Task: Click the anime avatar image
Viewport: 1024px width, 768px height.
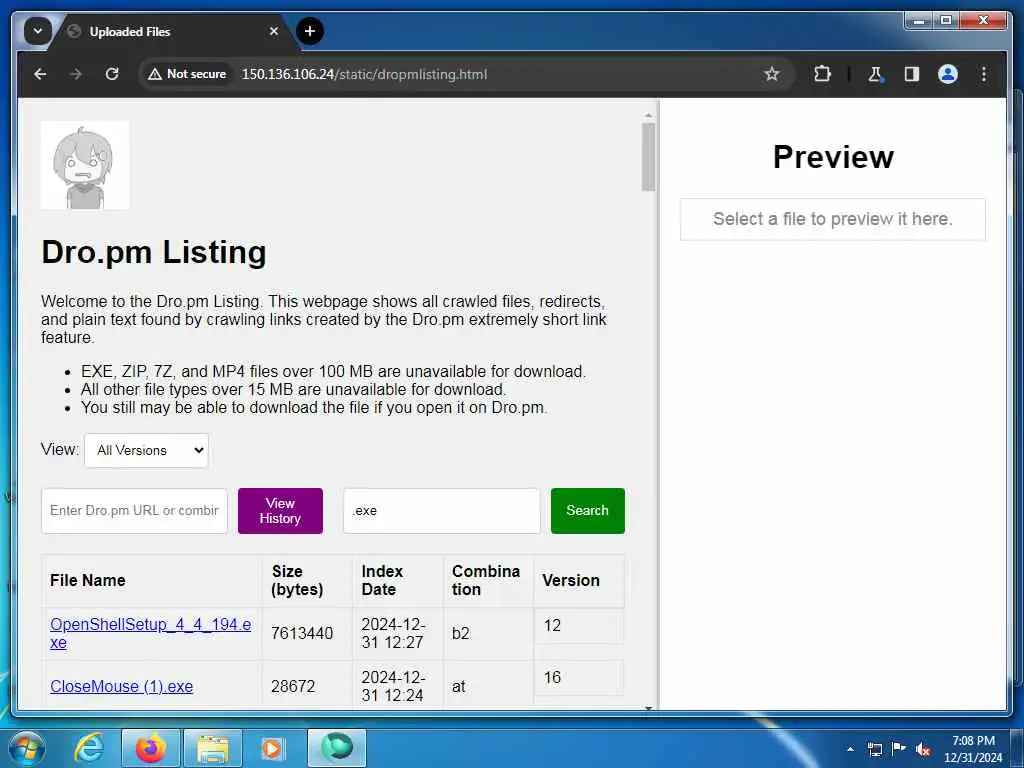Action: pyautogui.click(x=85, y=165)
